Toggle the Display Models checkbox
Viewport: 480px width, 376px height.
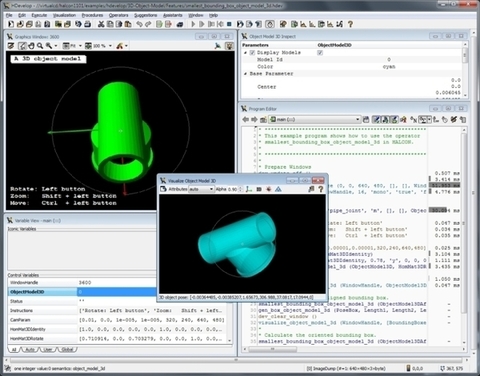pos(252,53)
